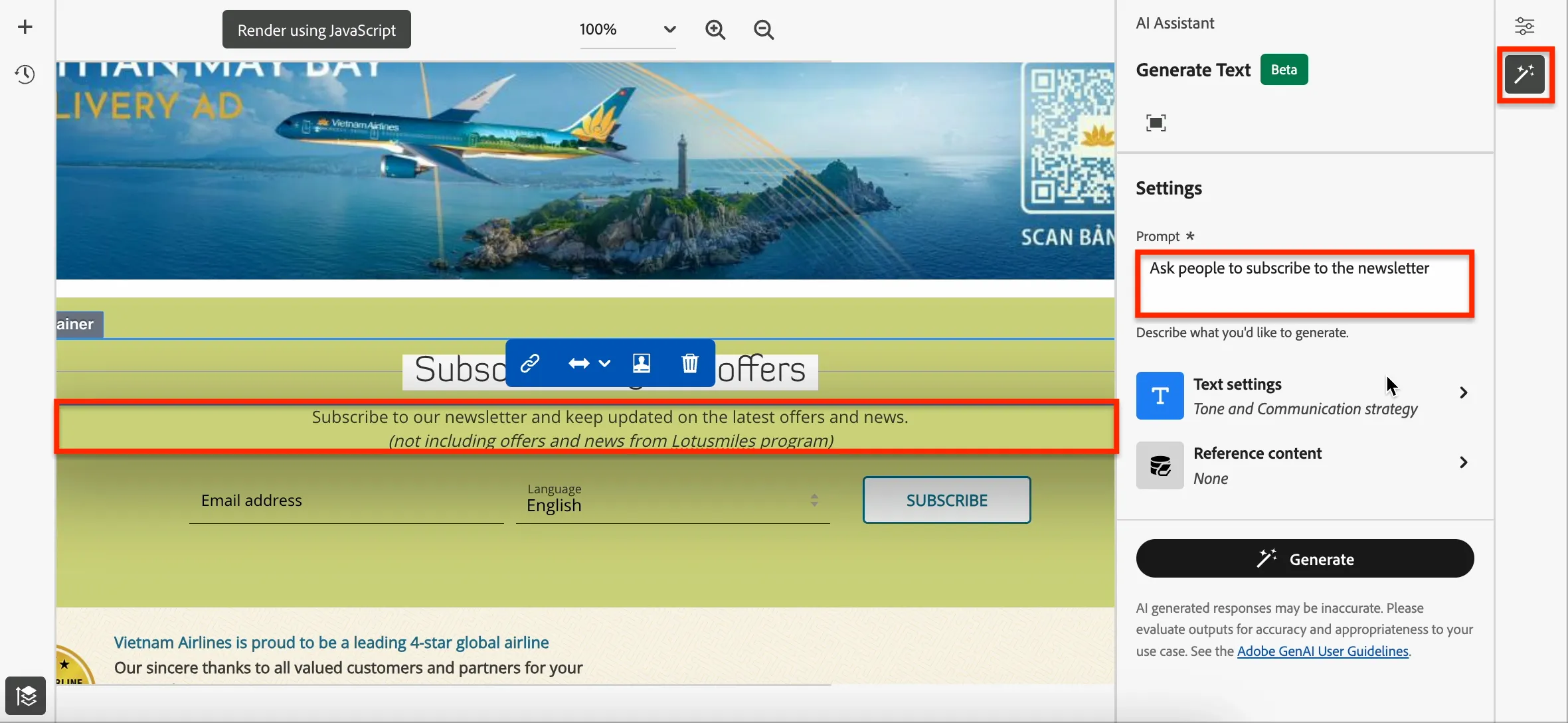The height and width of the screenshot is (723, 1568).
Task: Click the AI Assistant panel title
Action: point(1175,23)
